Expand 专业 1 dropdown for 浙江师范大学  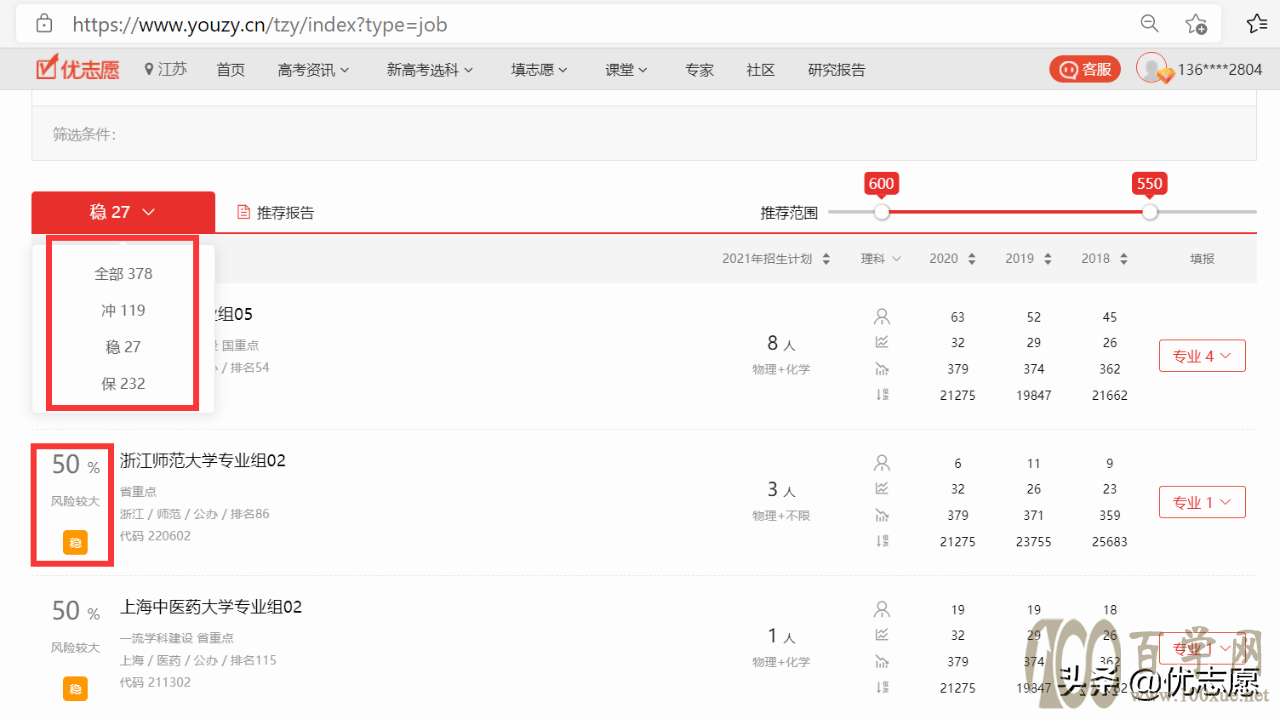1202,502
